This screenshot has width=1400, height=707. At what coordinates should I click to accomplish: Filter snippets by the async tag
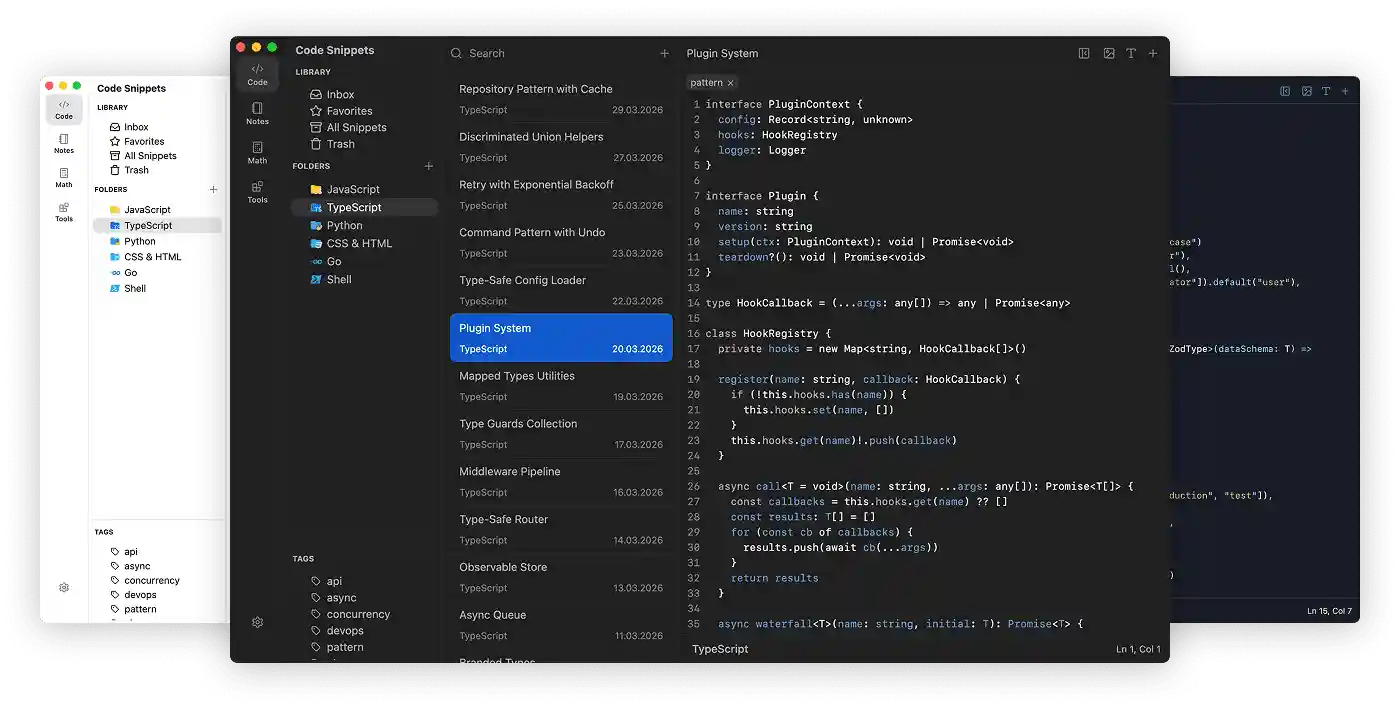point(334,597)
